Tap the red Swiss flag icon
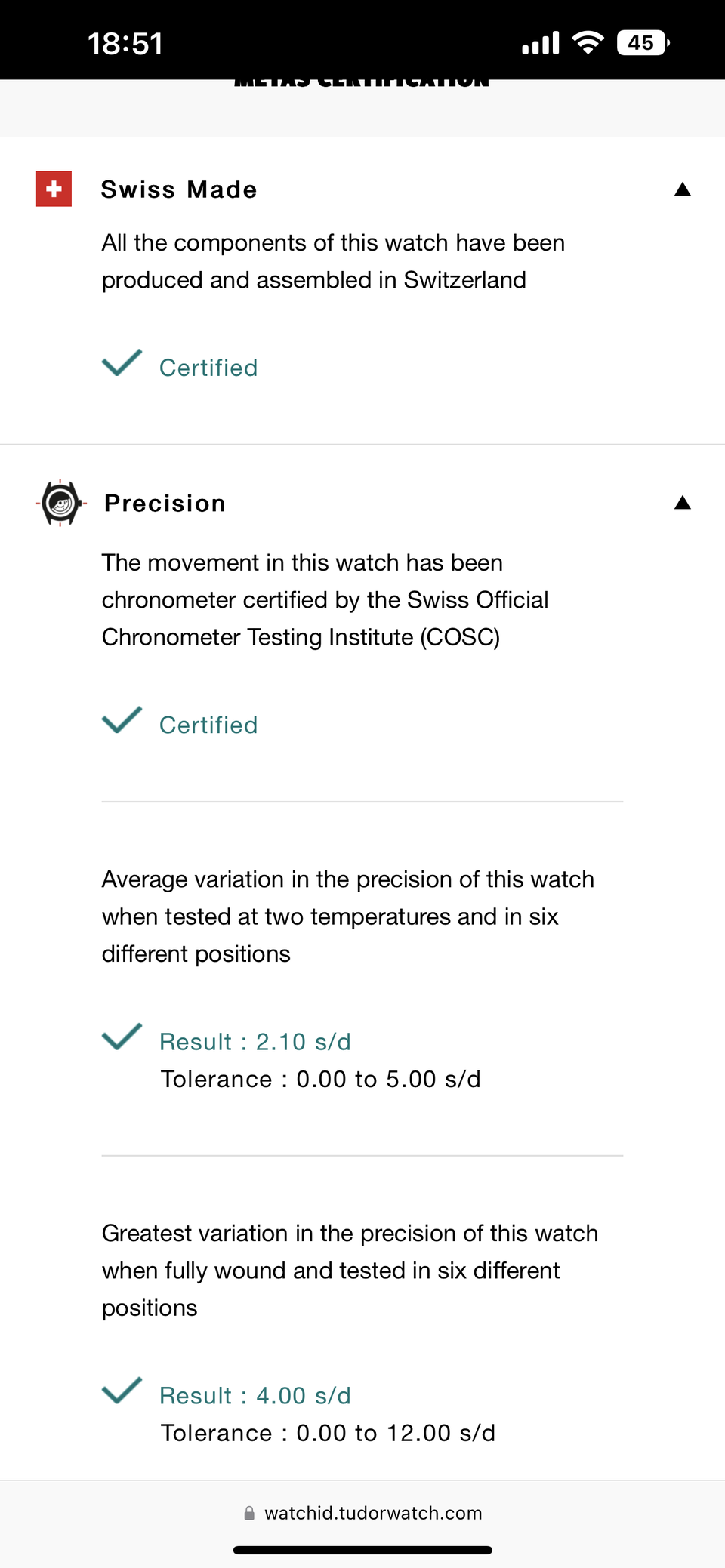Viewport: 725px width, 1568px height. click(54, 189)
